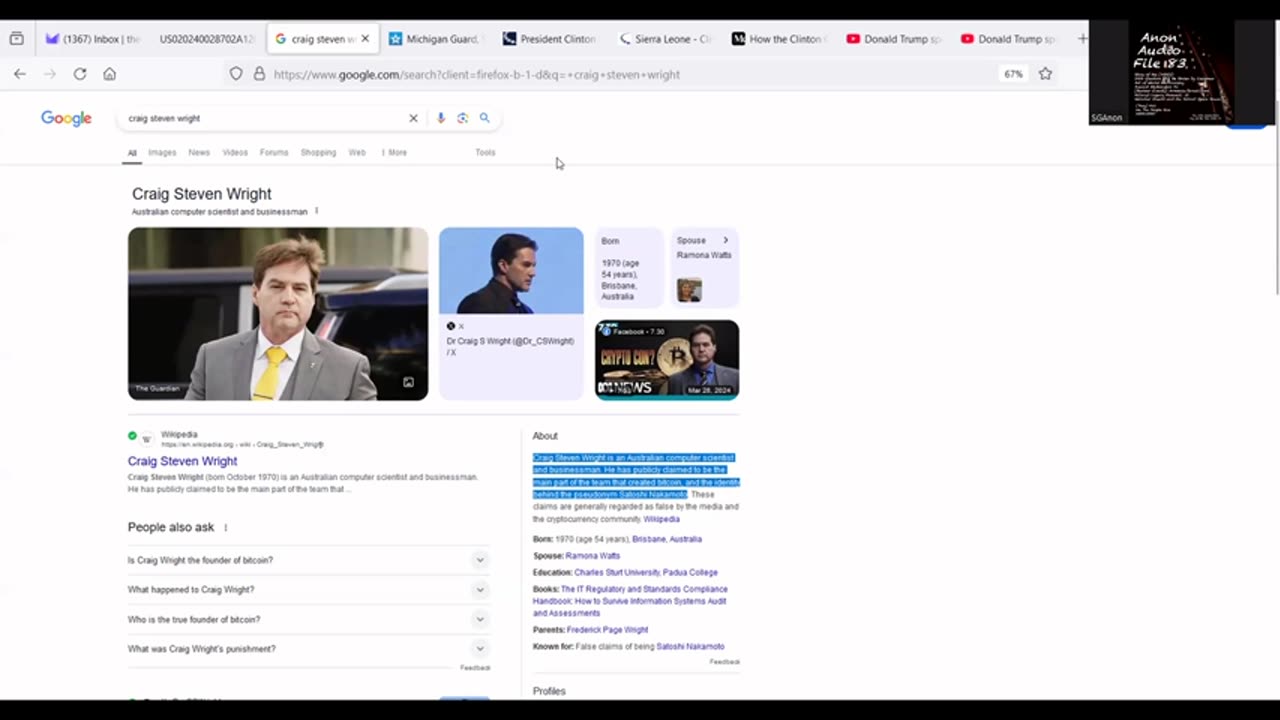Switch to the Michigan Guard tab
The image size is (1280, 720).
[x=436, y=39]
